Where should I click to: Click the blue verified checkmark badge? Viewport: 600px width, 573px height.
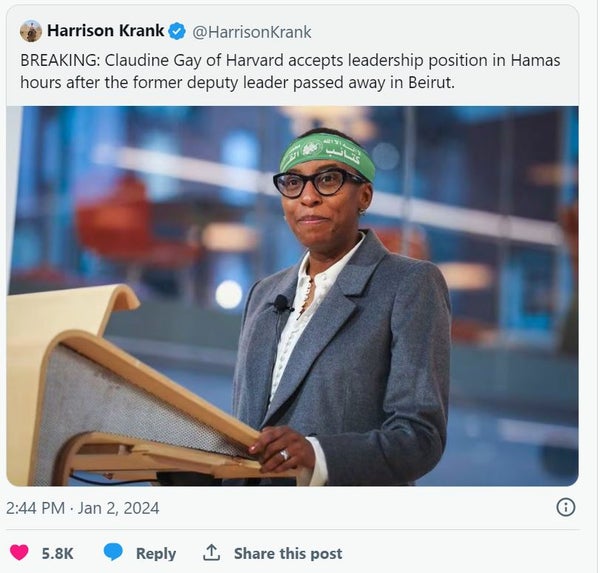(177, 31)
